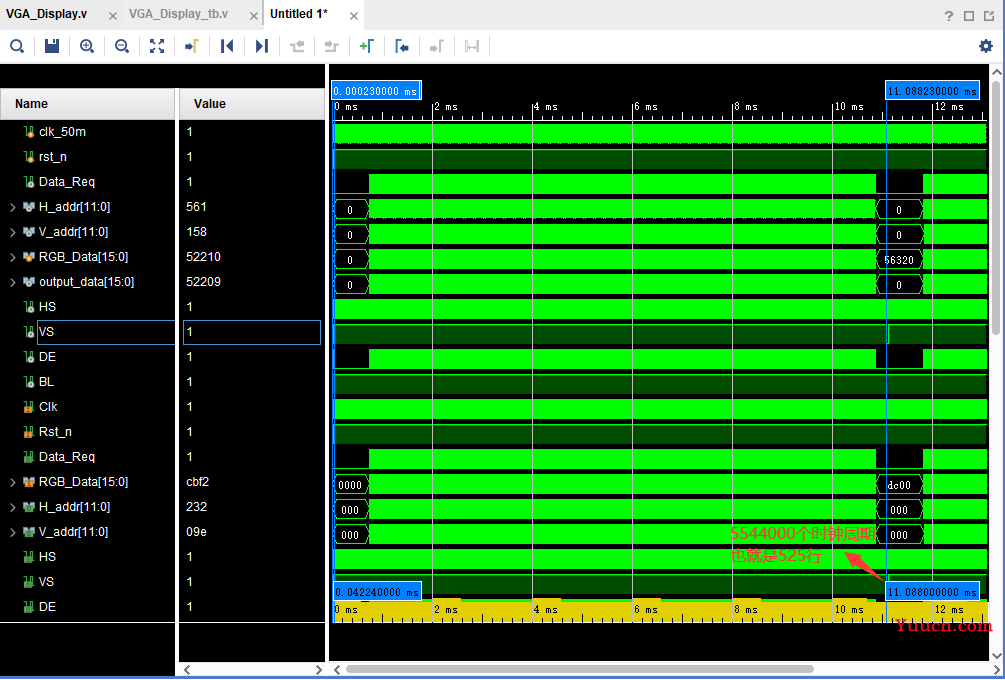
Task: Click the 11.088230000 ms cursor label
Action: 932,90
